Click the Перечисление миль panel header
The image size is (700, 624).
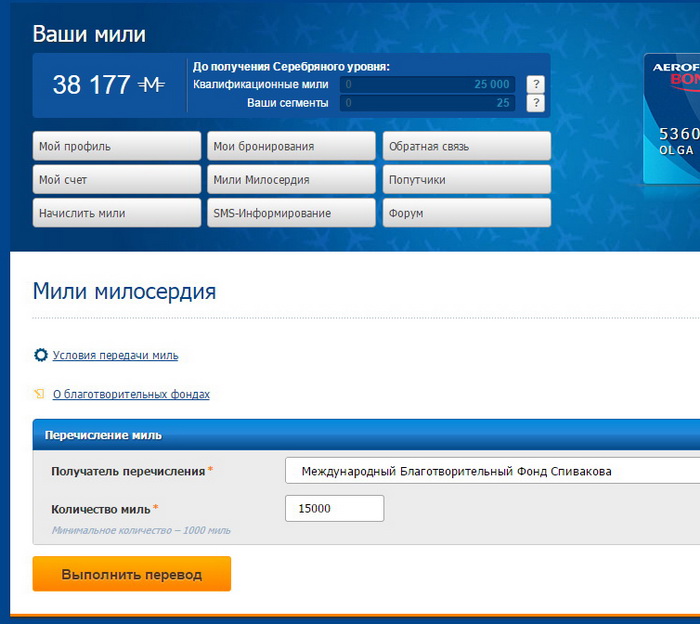click(x=366, y=435)
